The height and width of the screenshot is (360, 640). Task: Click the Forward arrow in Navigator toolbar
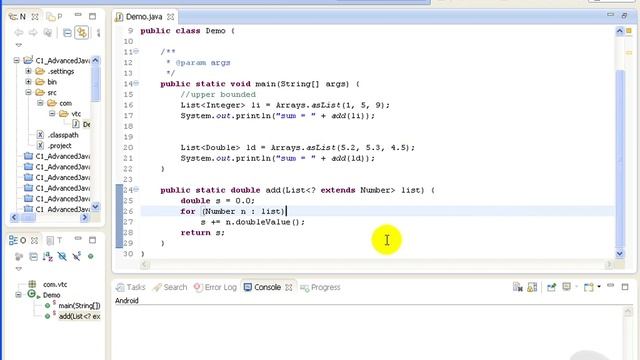(33, 33)
